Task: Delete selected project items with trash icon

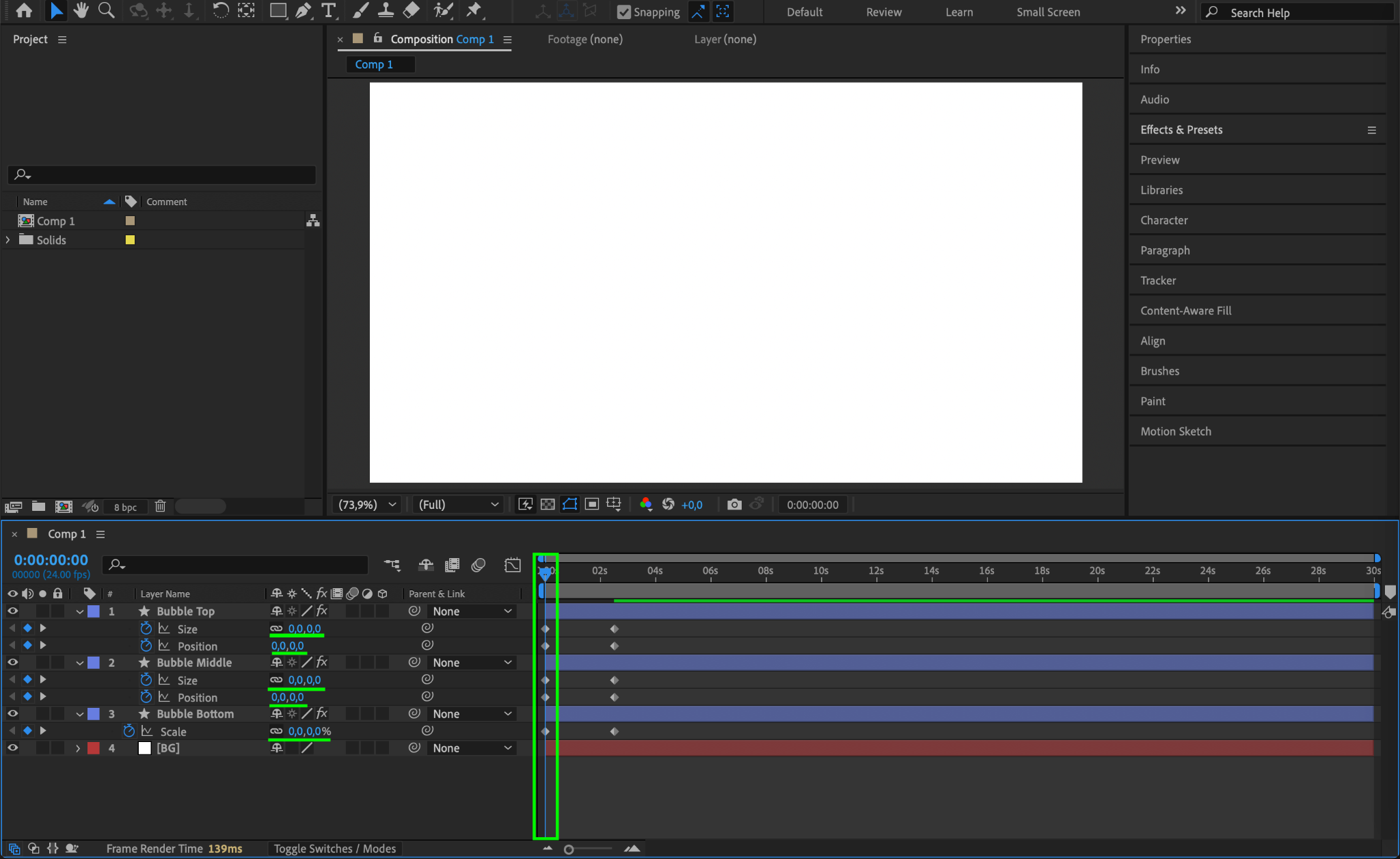Action: [160, 506]
